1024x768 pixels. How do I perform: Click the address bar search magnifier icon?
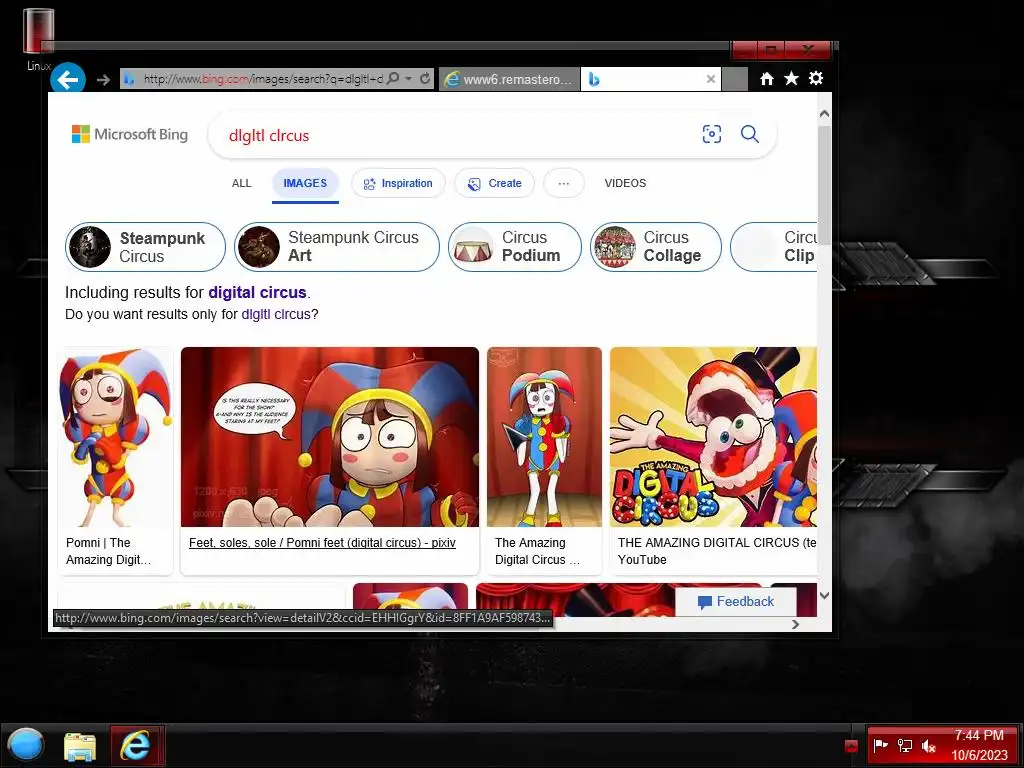click(x=392, y=79)
